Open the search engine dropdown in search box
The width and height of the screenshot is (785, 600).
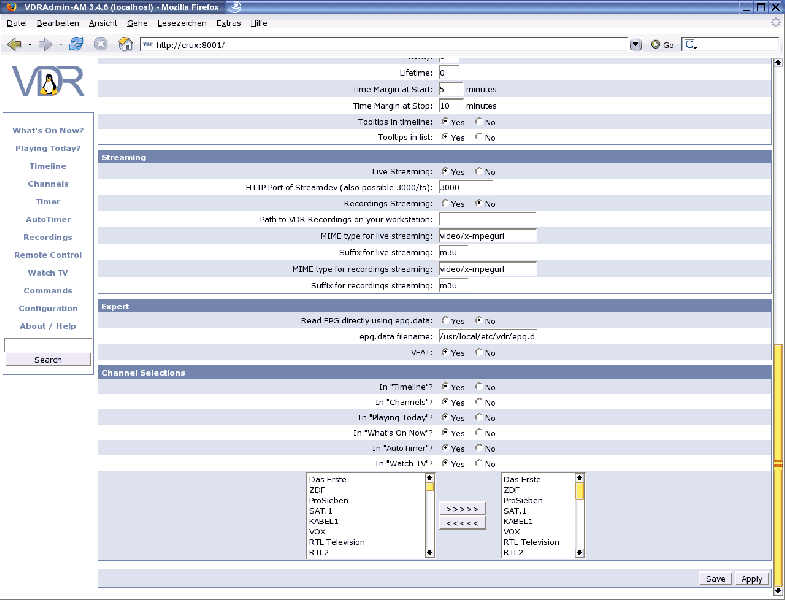click(692, 44)
